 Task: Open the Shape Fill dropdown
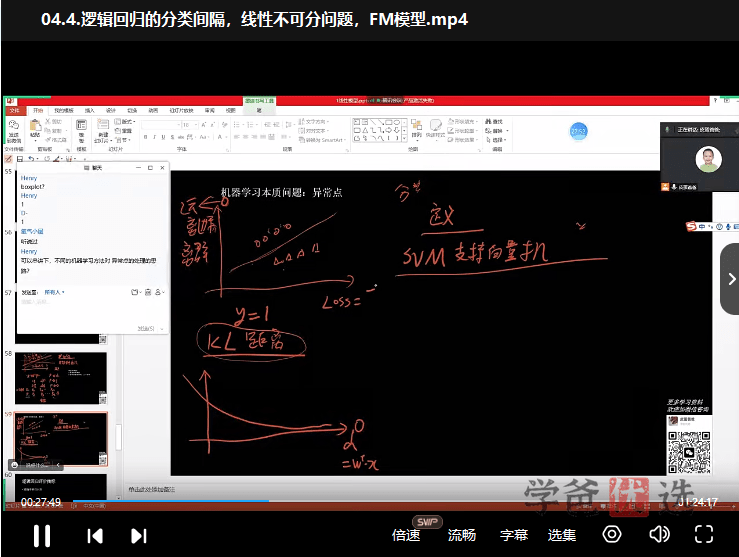pos(462,122)
